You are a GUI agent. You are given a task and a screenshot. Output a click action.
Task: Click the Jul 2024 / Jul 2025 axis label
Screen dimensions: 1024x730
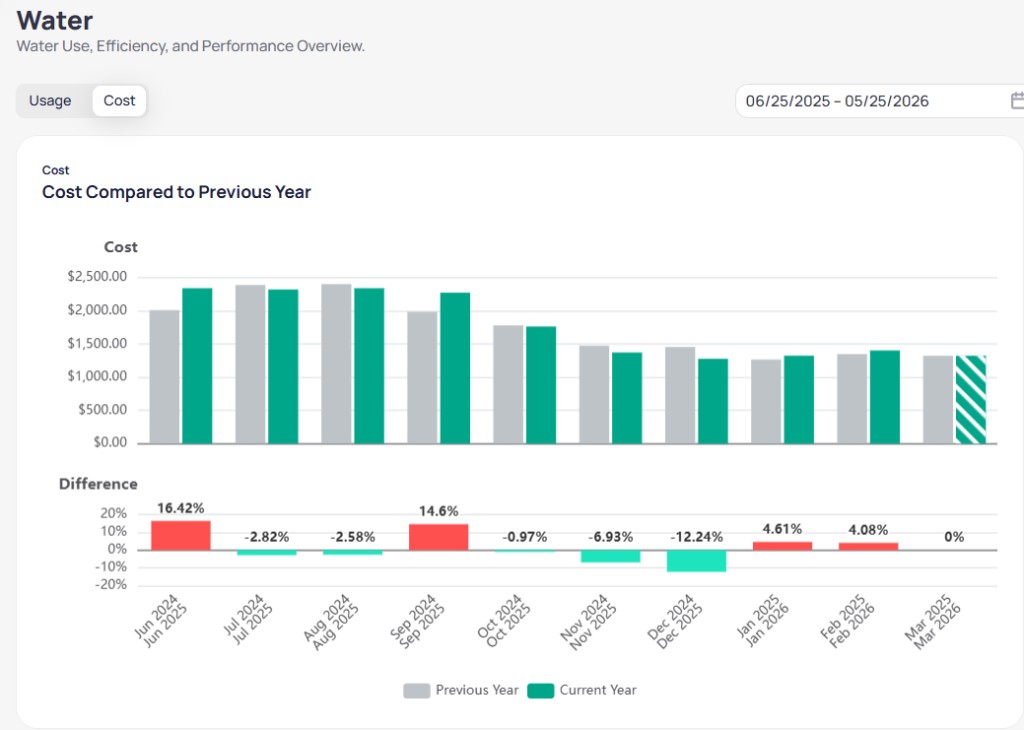click(x=248, y=619)
